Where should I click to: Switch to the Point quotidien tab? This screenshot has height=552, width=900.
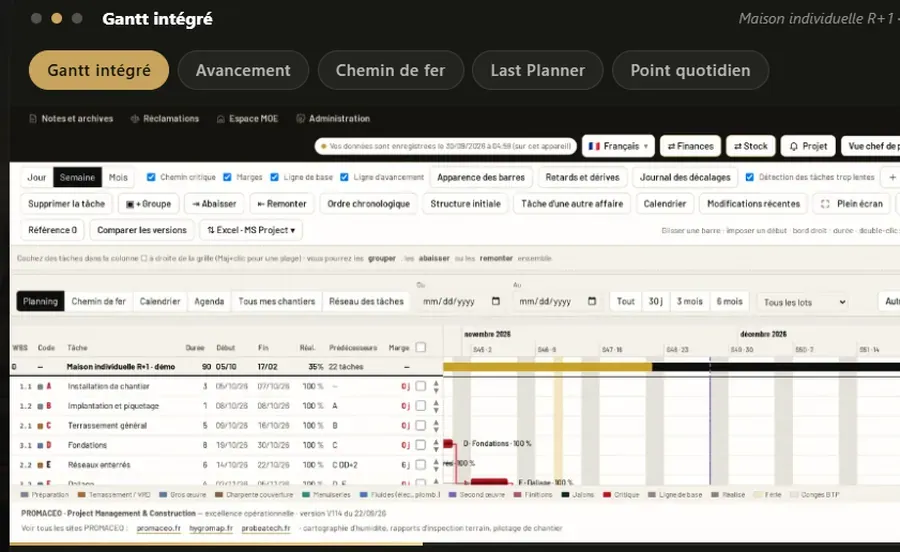click(690, 70)
